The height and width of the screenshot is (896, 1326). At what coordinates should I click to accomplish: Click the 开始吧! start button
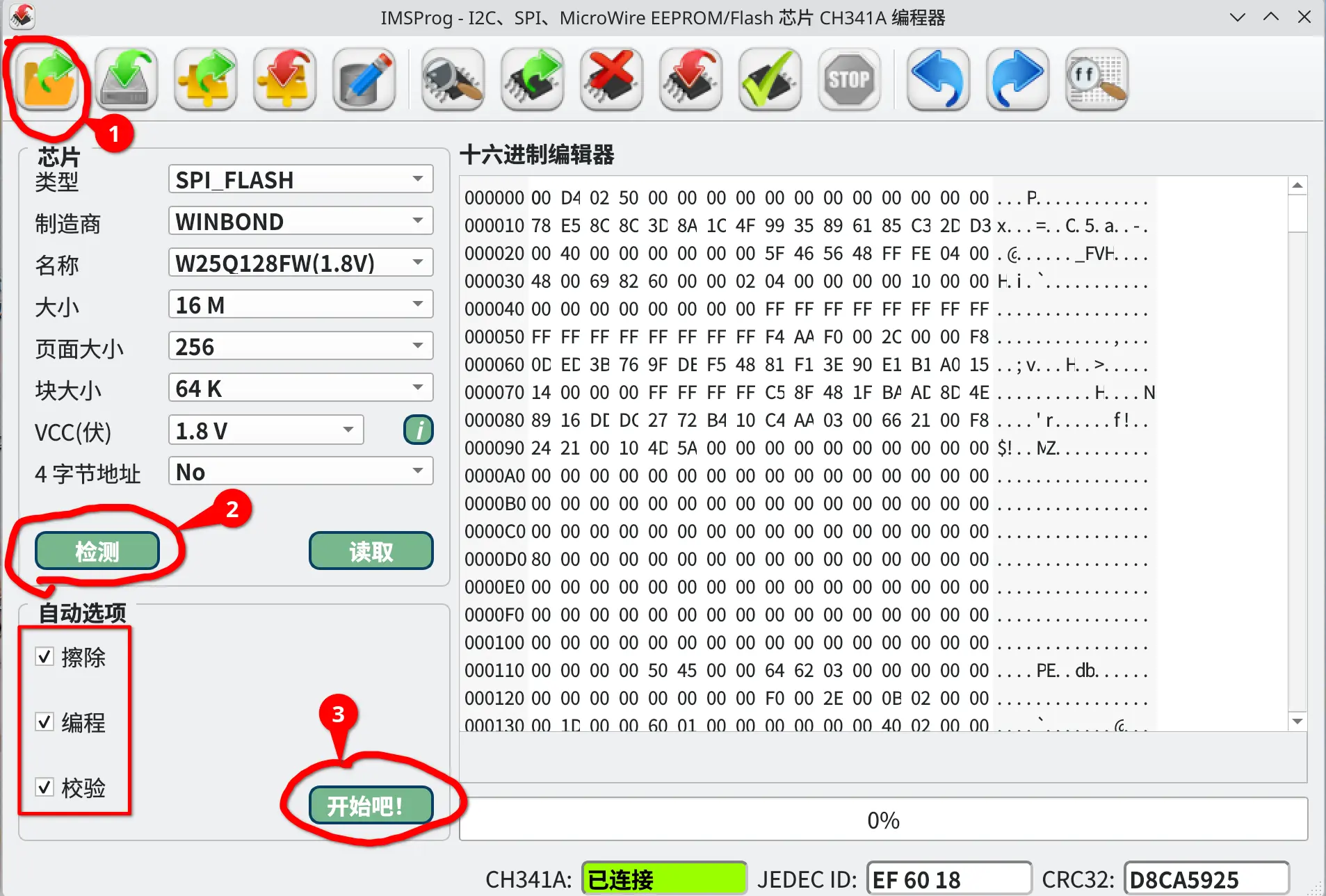371,806
